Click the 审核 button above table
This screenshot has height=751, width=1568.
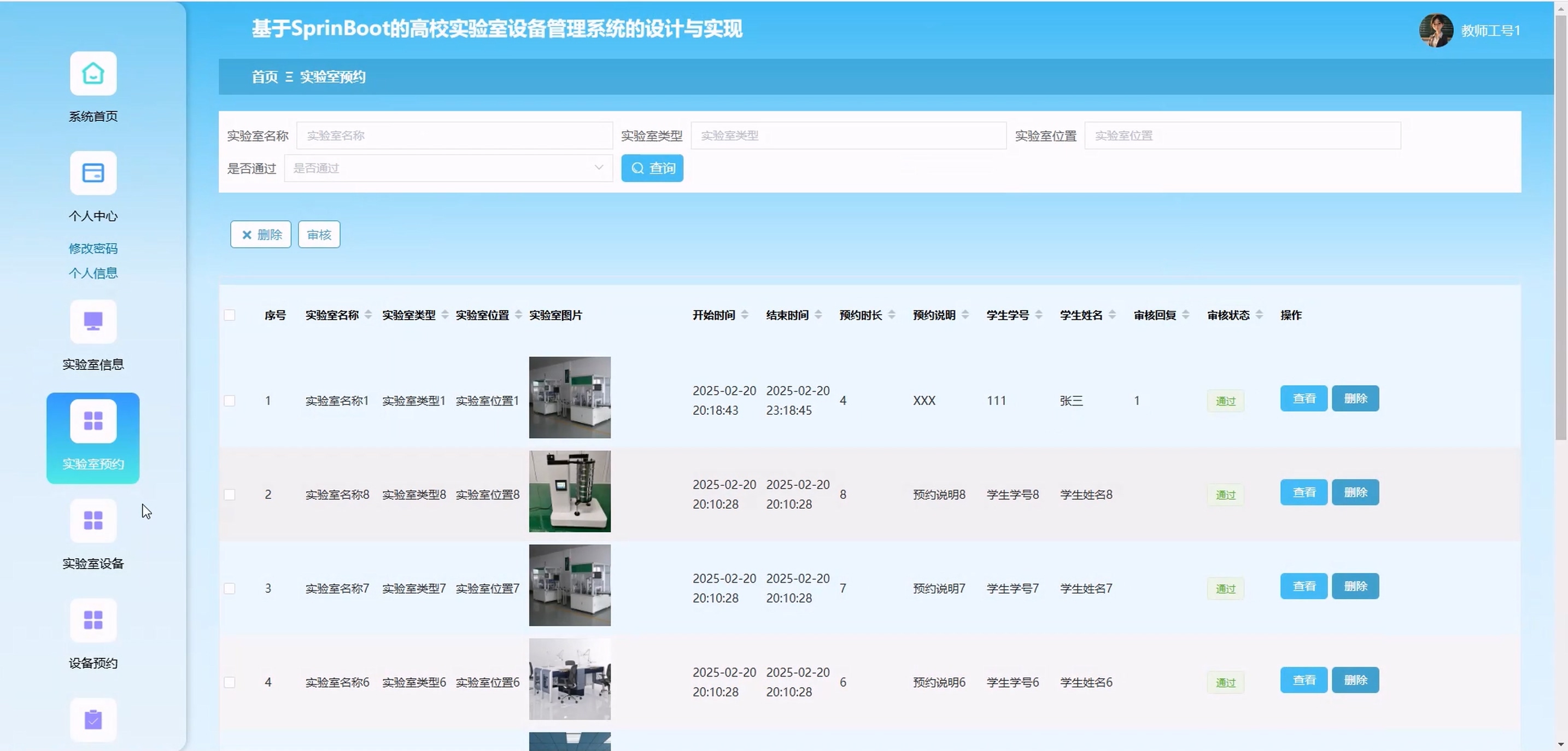(x=319, y=234)
